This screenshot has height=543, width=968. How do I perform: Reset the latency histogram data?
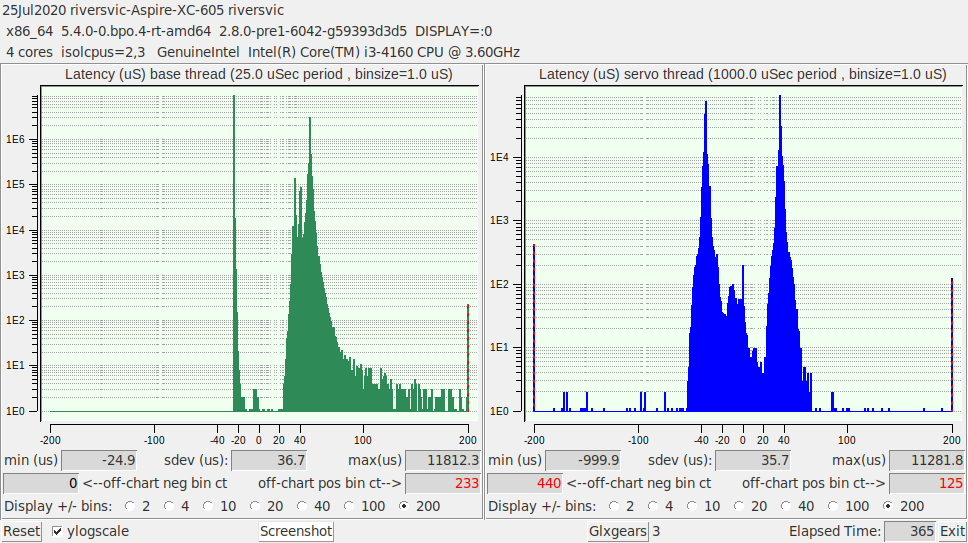pyautogui.click(x=22, y=531)
